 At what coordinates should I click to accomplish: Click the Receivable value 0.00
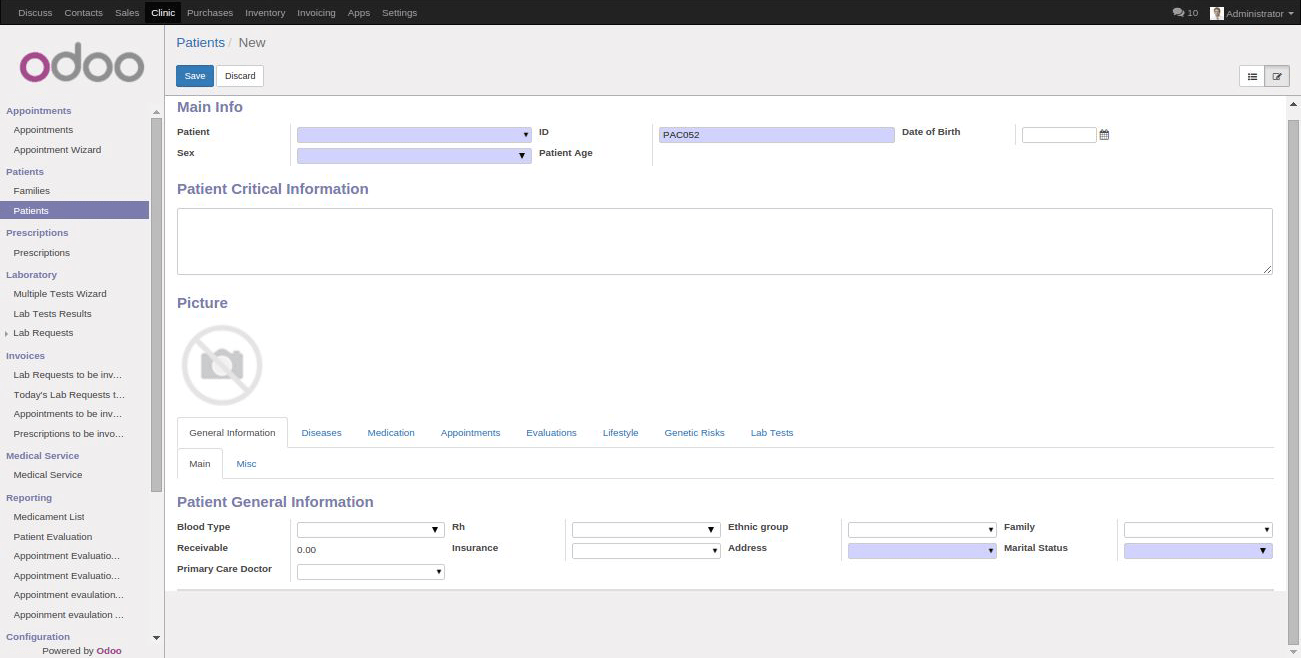(307, 550)
